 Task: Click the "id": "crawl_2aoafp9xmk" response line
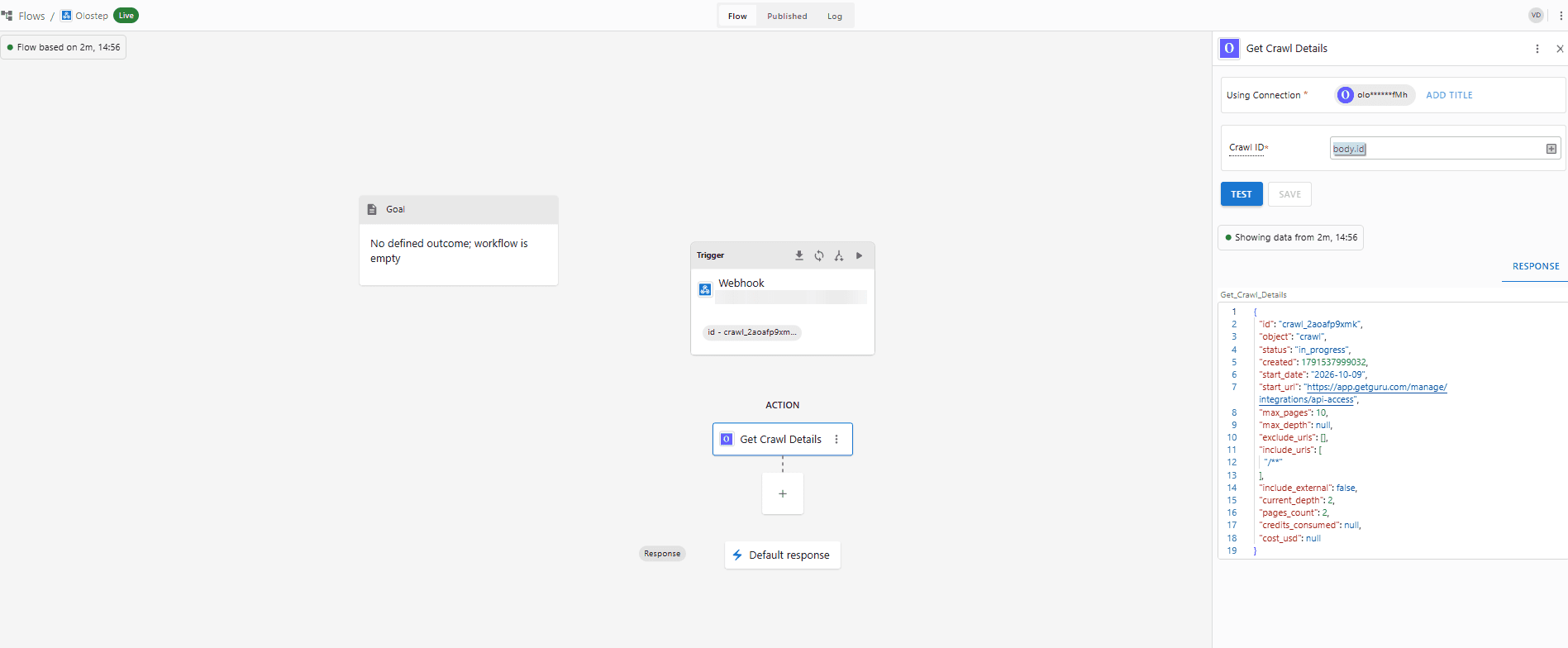coord(1311,324)
